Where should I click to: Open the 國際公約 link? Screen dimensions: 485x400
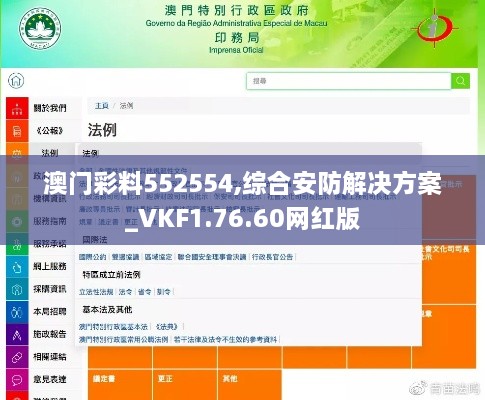92,257
